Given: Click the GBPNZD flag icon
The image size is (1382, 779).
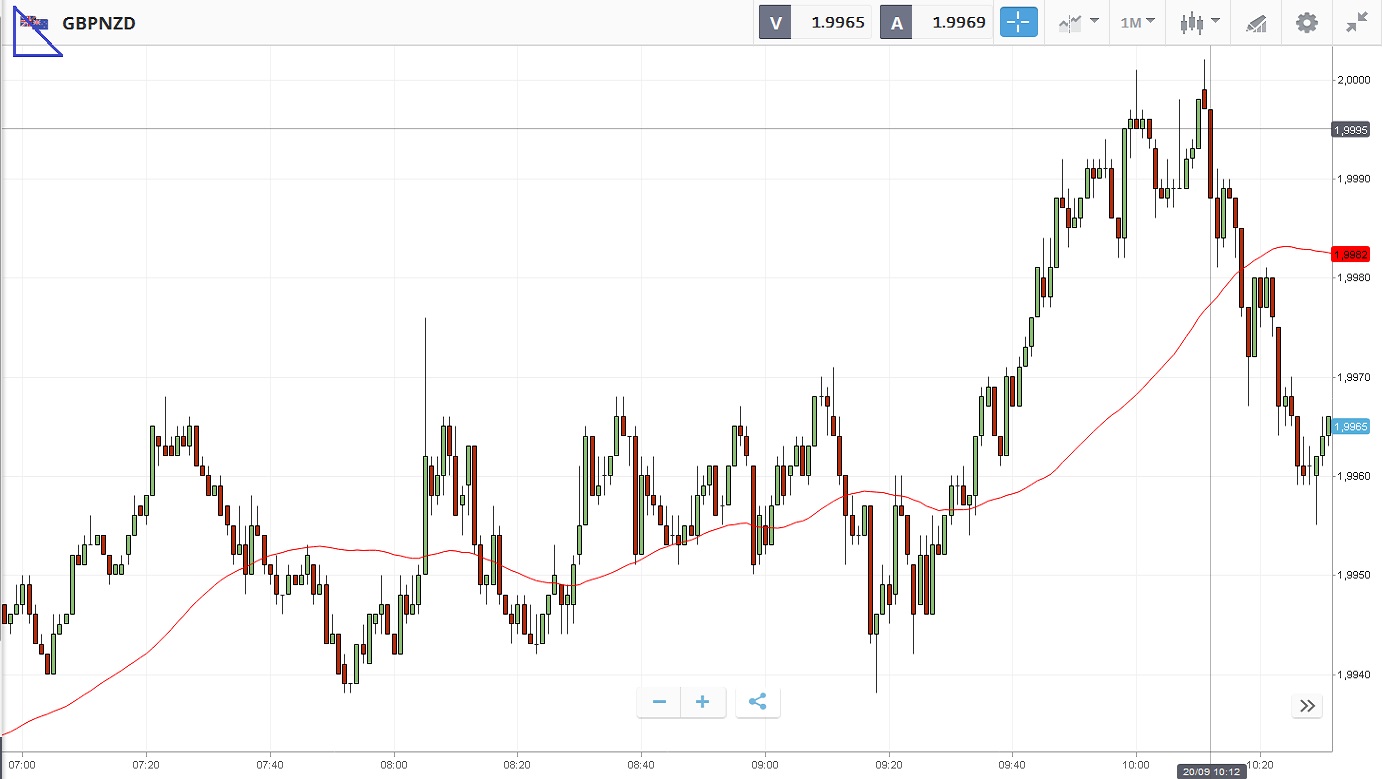Looking at the screenshot, I should (x=34, y=22).
